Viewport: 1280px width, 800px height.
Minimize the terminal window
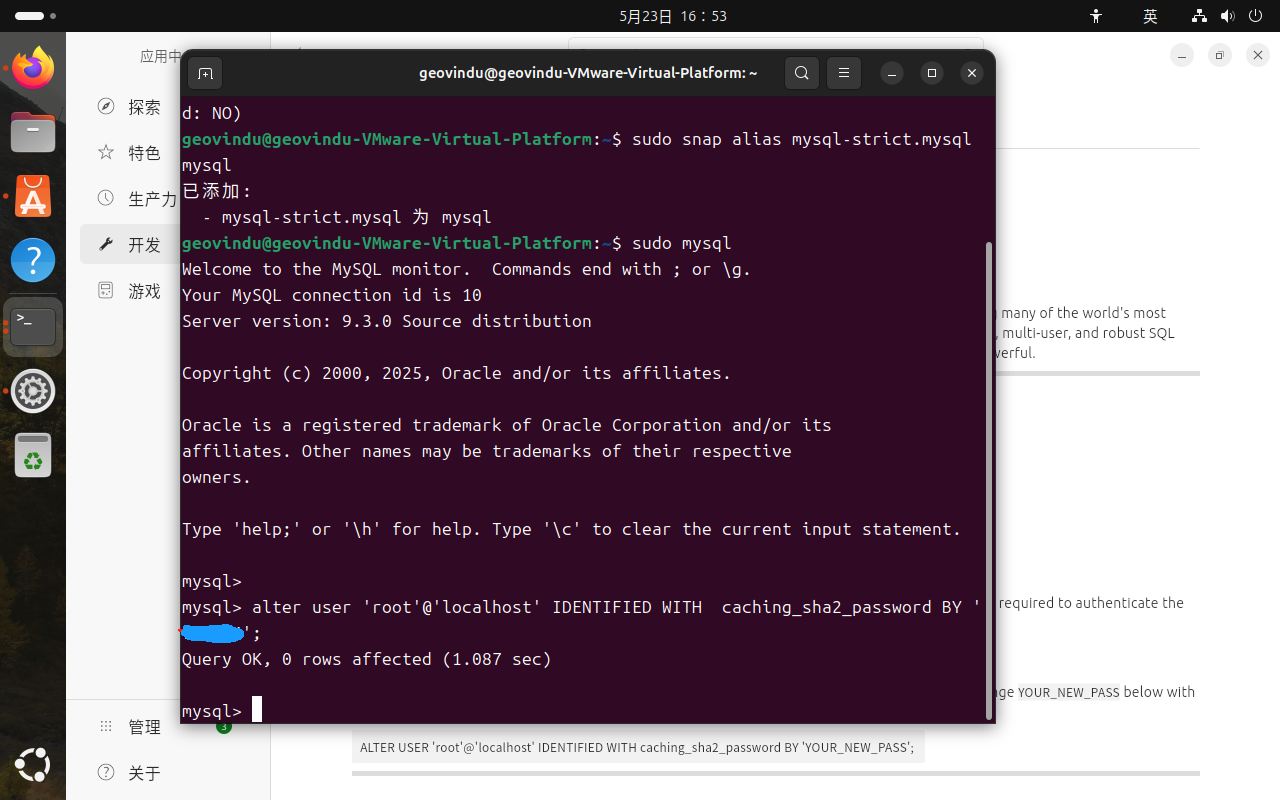[892, 73]
